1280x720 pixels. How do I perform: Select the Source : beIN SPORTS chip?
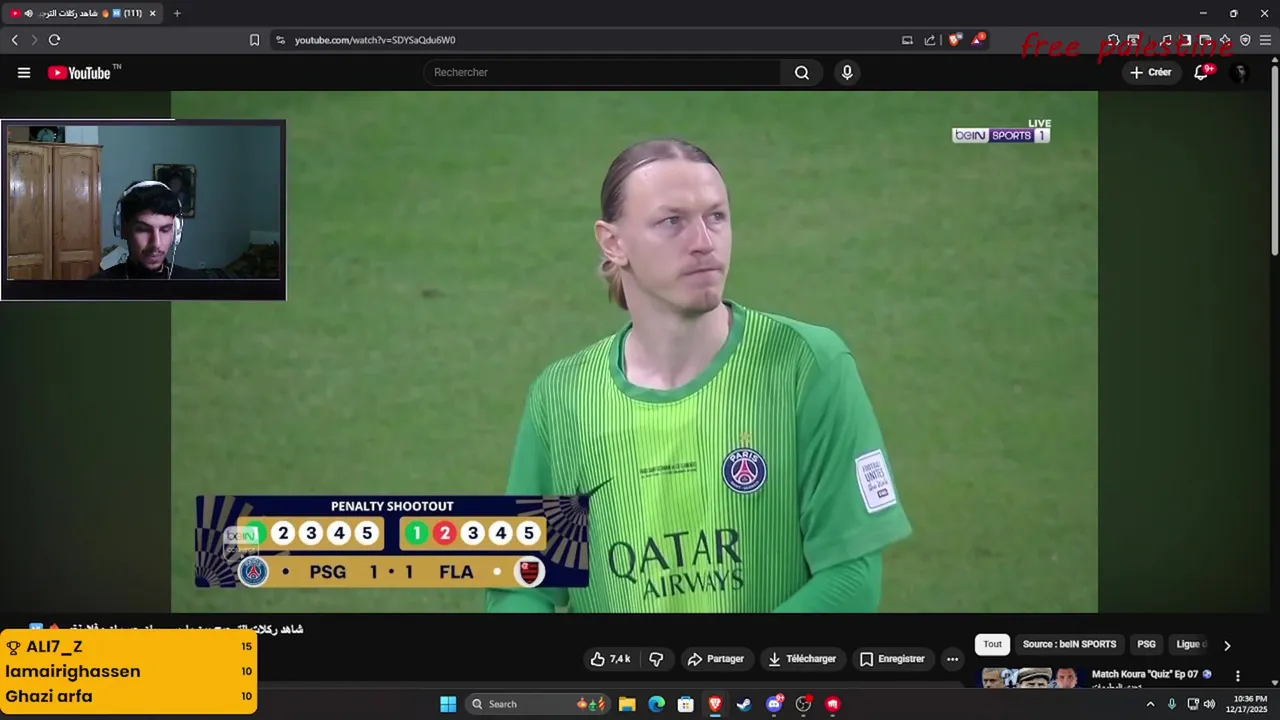[x=1069, y=645]
